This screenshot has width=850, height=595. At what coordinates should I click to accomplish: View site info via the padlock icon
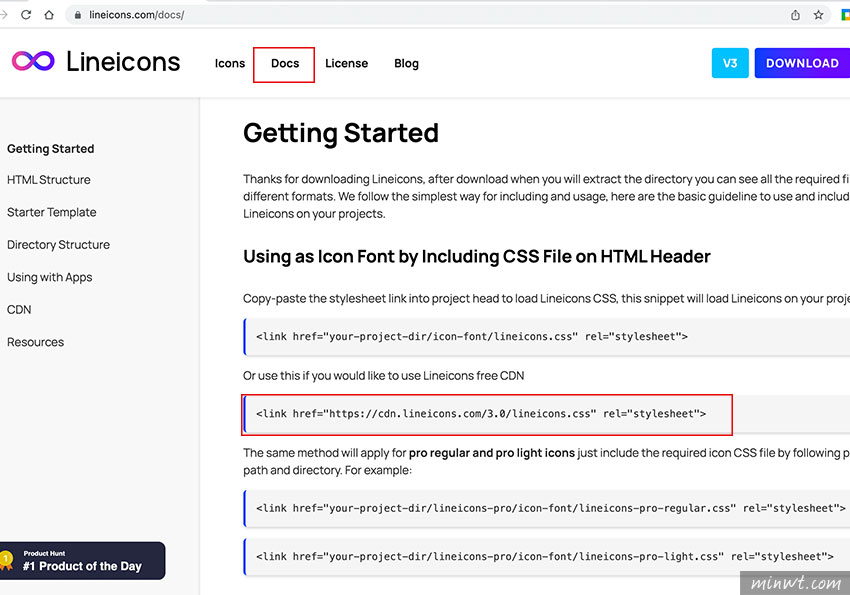pyautogui.click(x=78, y=15)
